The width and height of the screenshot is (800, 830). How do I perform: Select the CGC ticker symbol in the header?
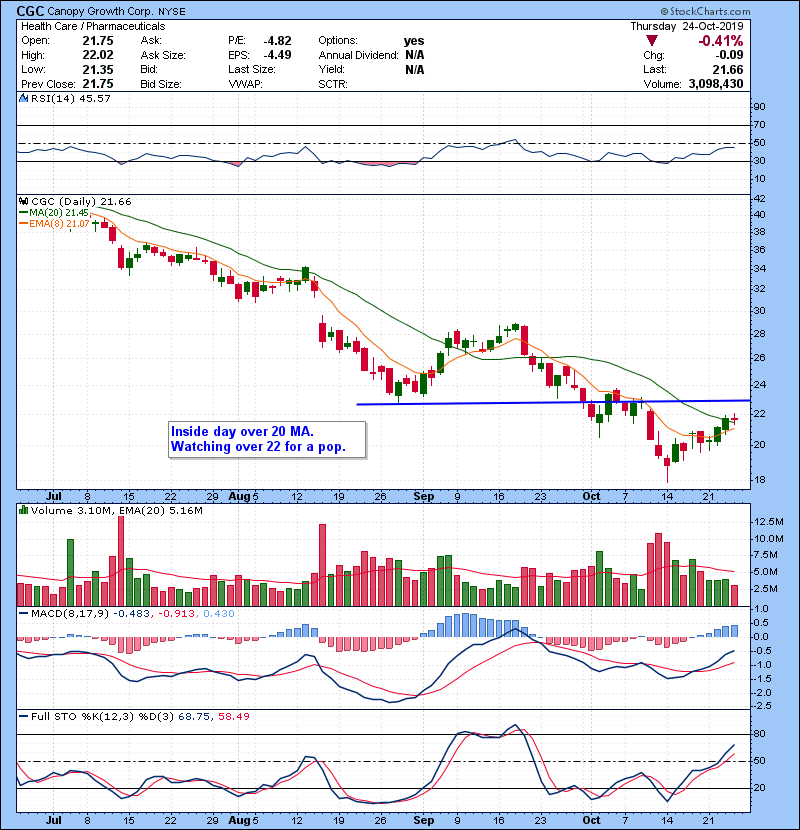pyautogui.click(x=30, y=11)
